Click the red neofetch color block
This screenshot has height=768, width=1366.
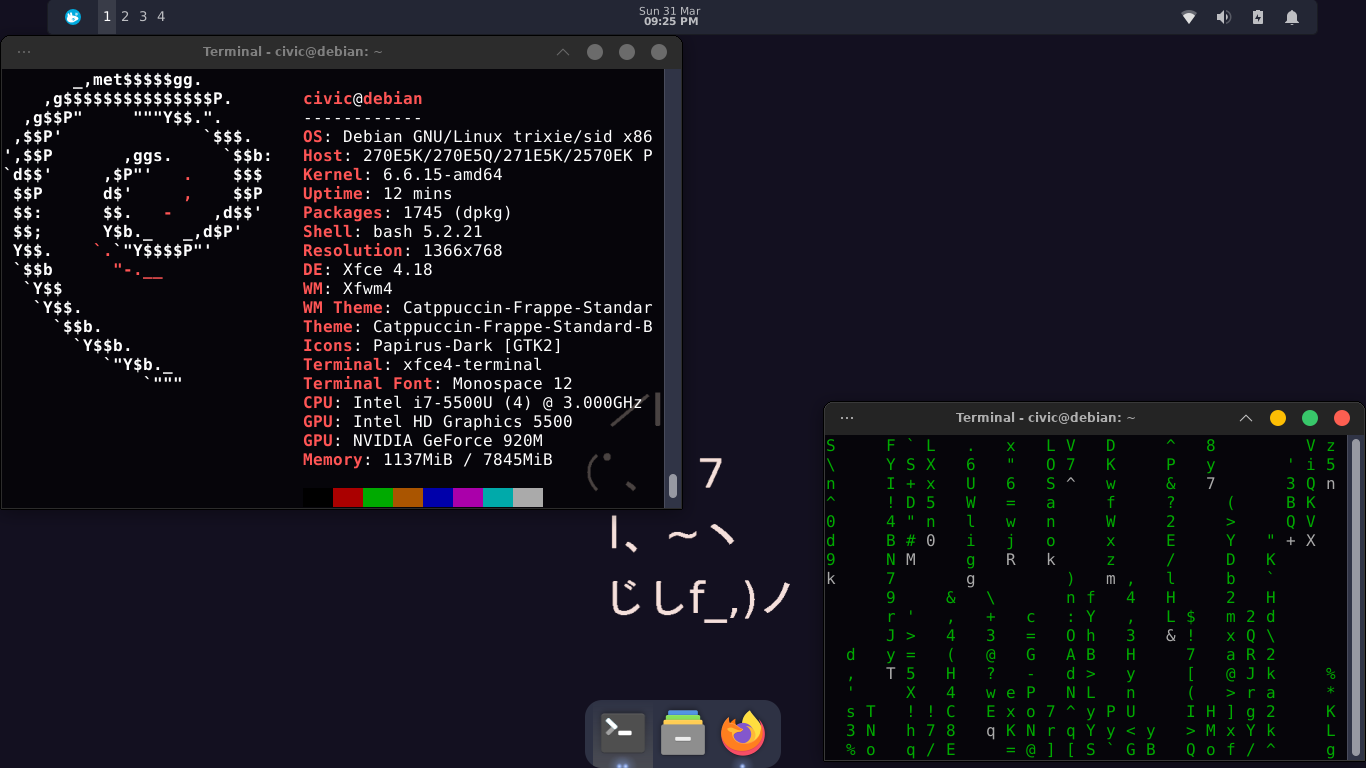[348, 497]
